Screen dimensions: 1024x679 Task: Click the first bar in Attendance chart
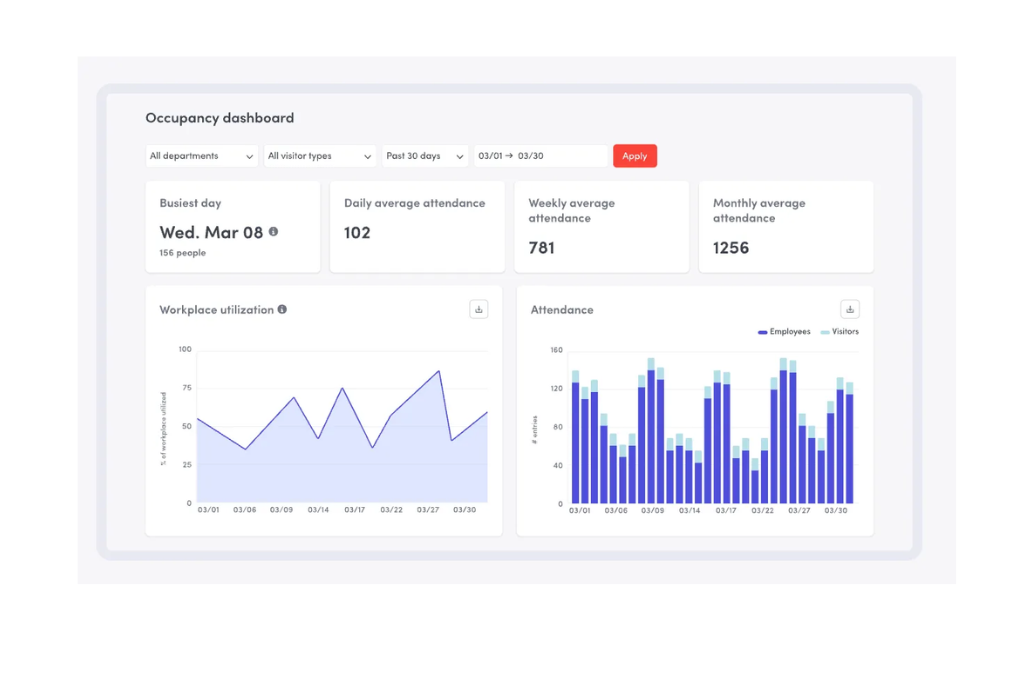coord(576,440)
